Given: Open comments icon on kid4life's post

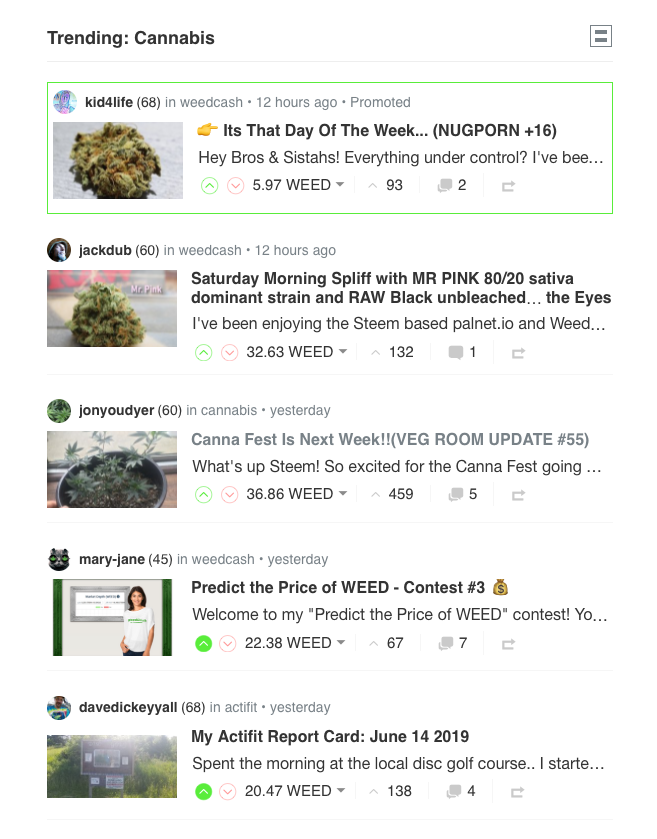Looking at the screenshot, I should [x=452, y=186].
